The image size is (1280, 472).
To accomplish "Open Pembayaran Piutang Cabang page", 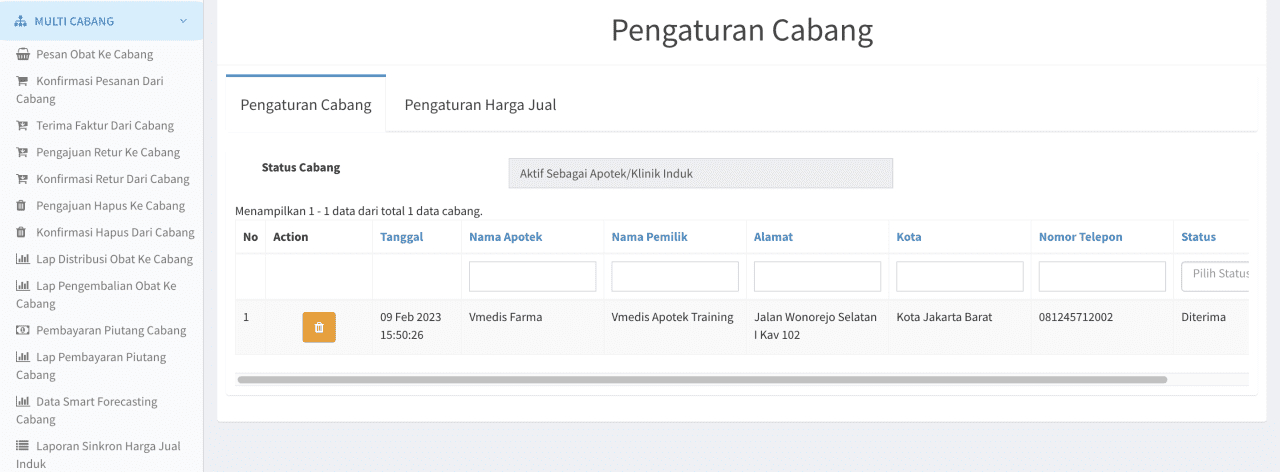I will [111, 331].
